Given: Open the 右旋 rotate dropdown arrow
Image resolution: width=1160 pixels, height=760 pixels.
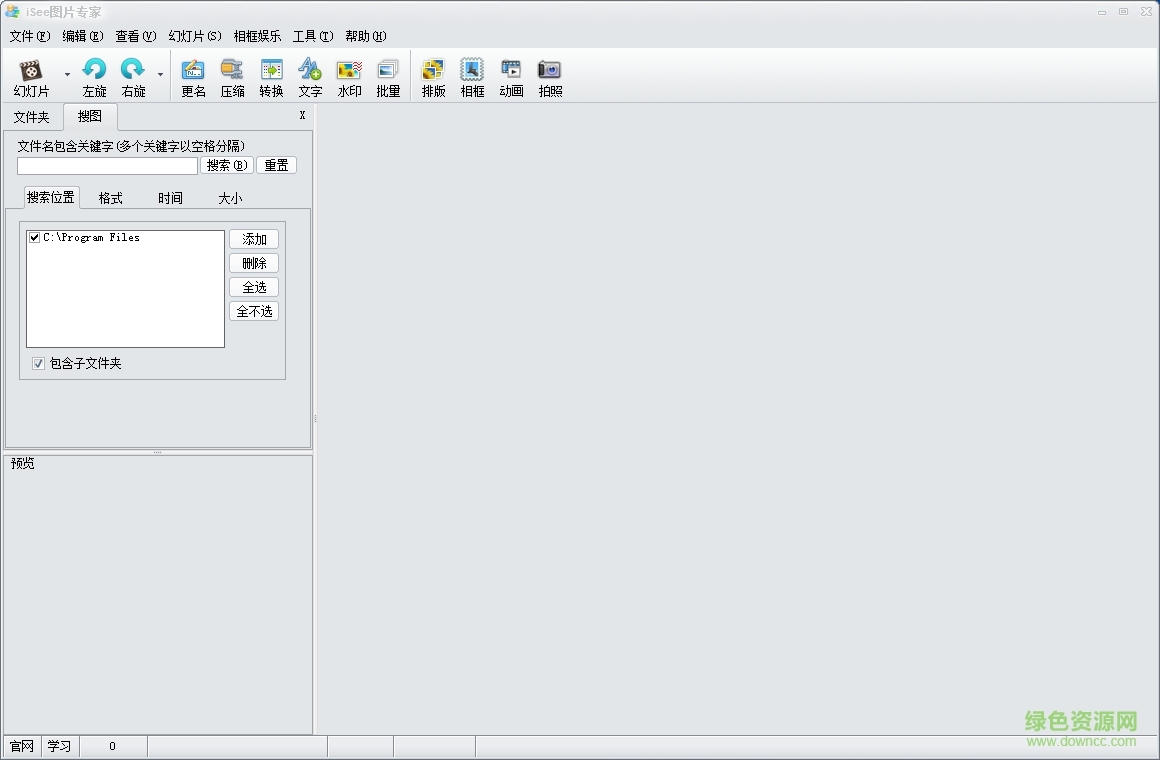Looking at the screenshot, I should (160, 75).
